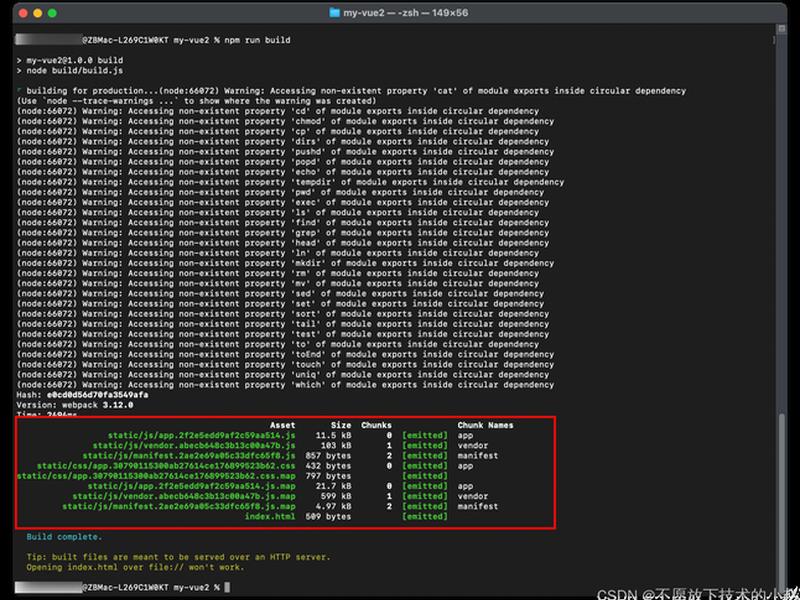This screenshot has width=800, height=600.
Task: Click the asset path 'static/css/app...62.css'
Action: click(166, 466)
